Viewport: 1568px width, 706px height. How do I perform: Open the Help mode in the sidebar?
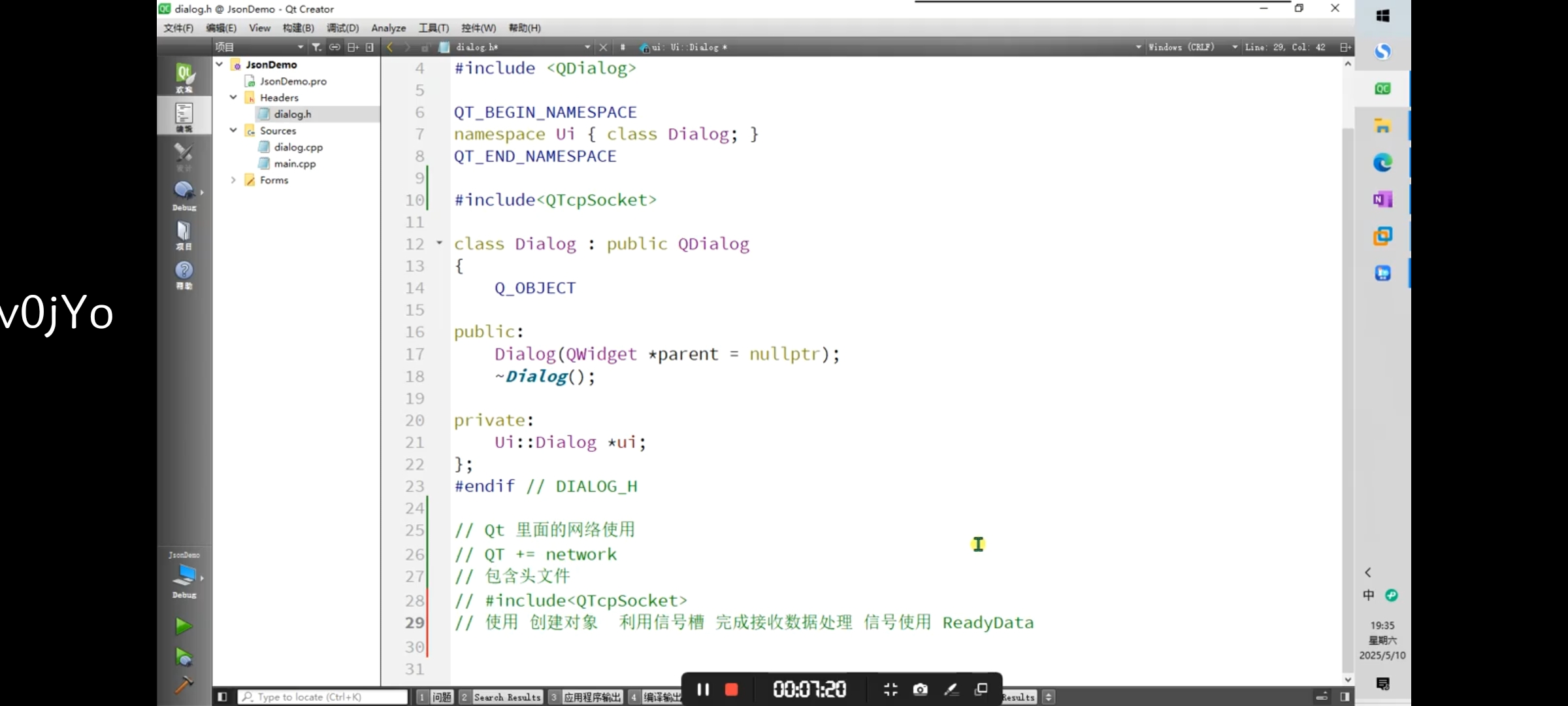[x=184, y=275]
